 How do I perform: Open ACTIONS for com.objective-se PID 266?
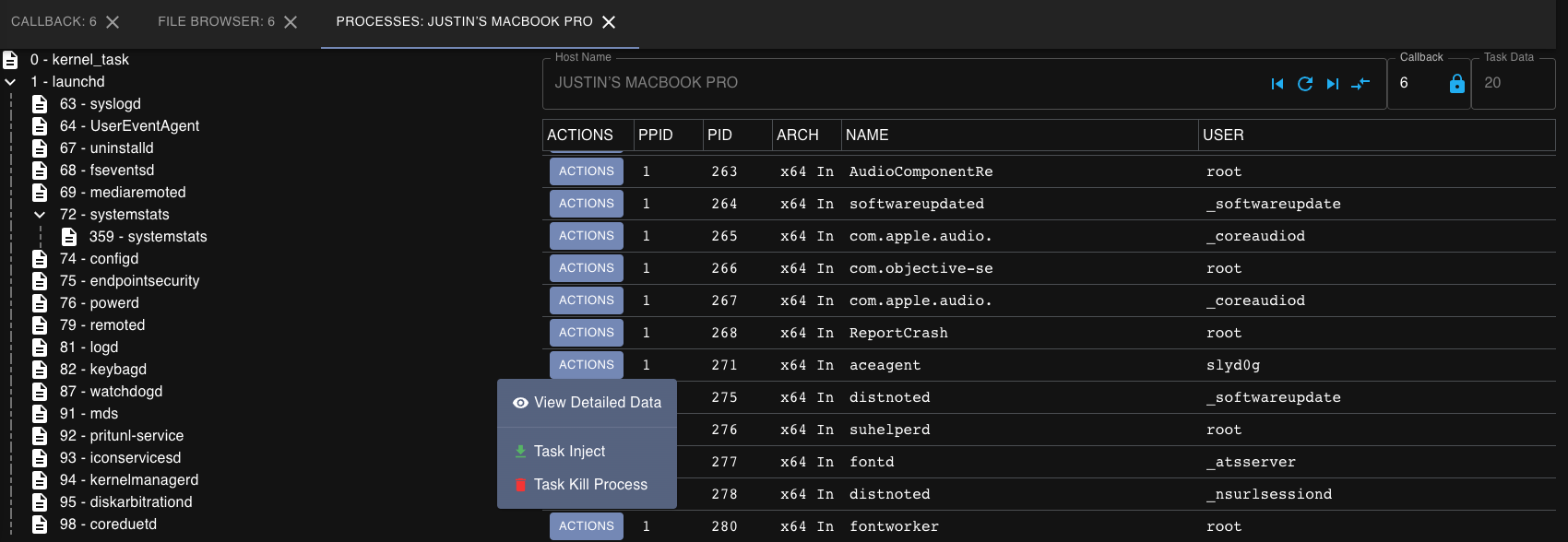click(587, 268)
